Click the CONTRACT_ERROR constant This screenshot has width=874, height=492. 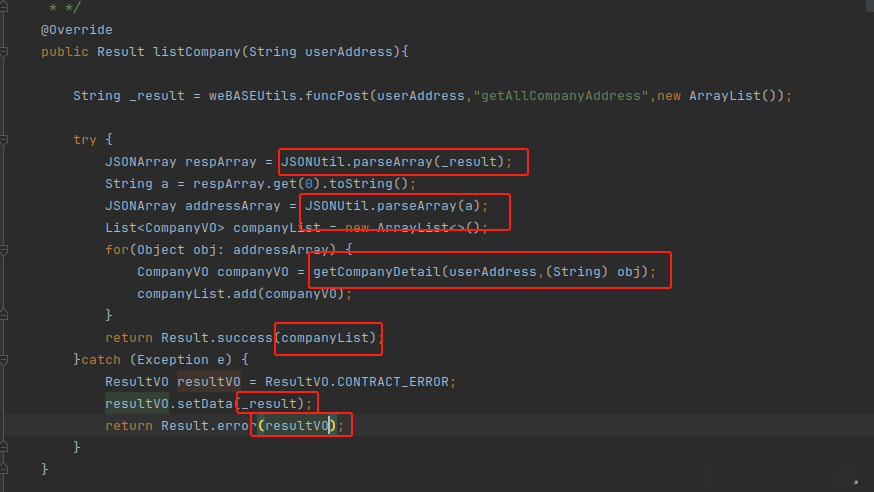[x=392, y=382]
